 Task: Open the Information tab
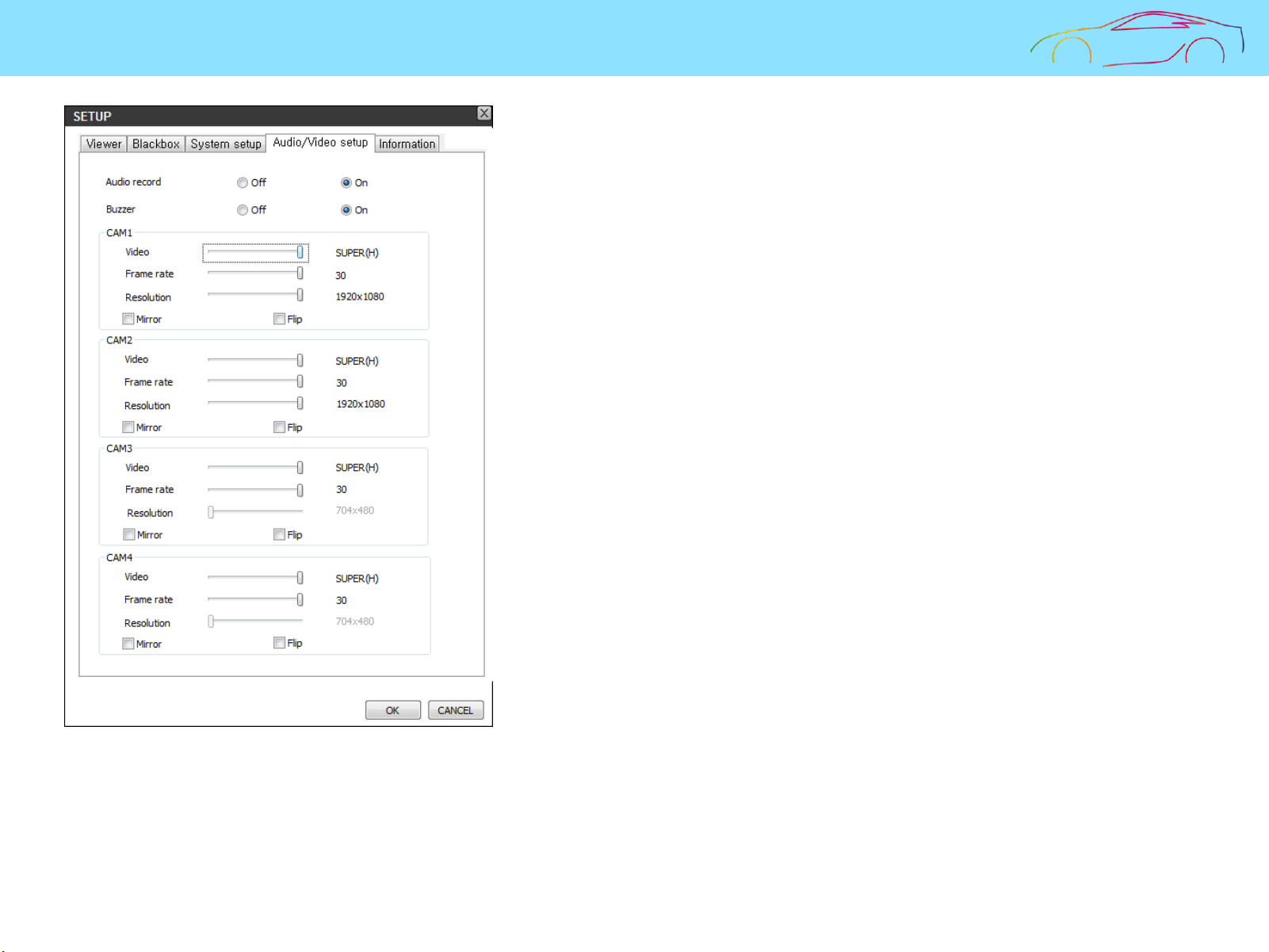(x=407, y=143)
